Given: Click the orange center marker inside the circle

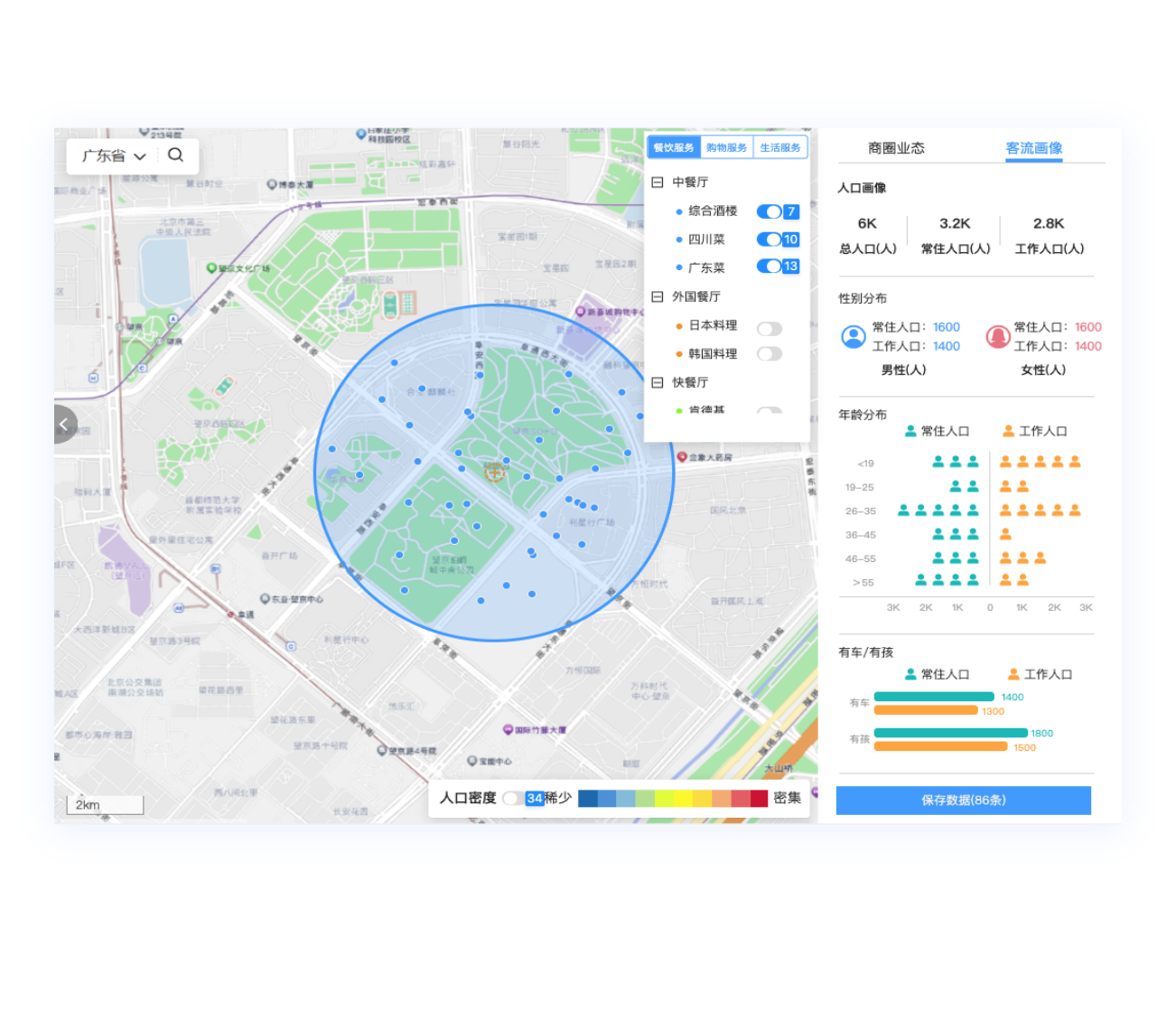Looking at the screenshot, I should [x=495, y=472].
